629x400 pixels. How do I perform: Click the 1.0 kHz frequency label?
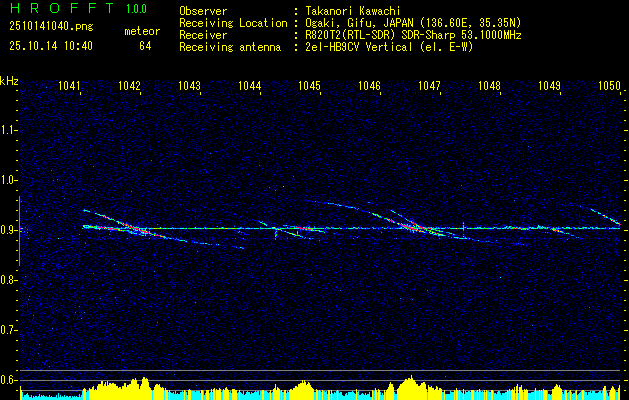coord(9,180)
